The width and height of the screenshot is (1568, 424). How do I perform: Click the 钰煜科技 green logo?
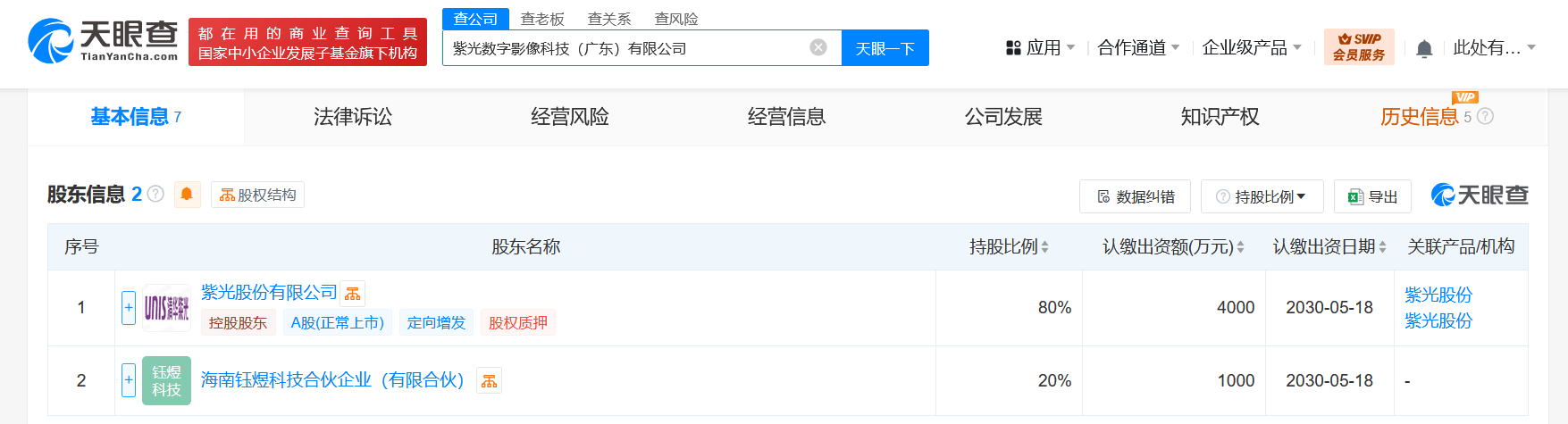coord(166,381)
